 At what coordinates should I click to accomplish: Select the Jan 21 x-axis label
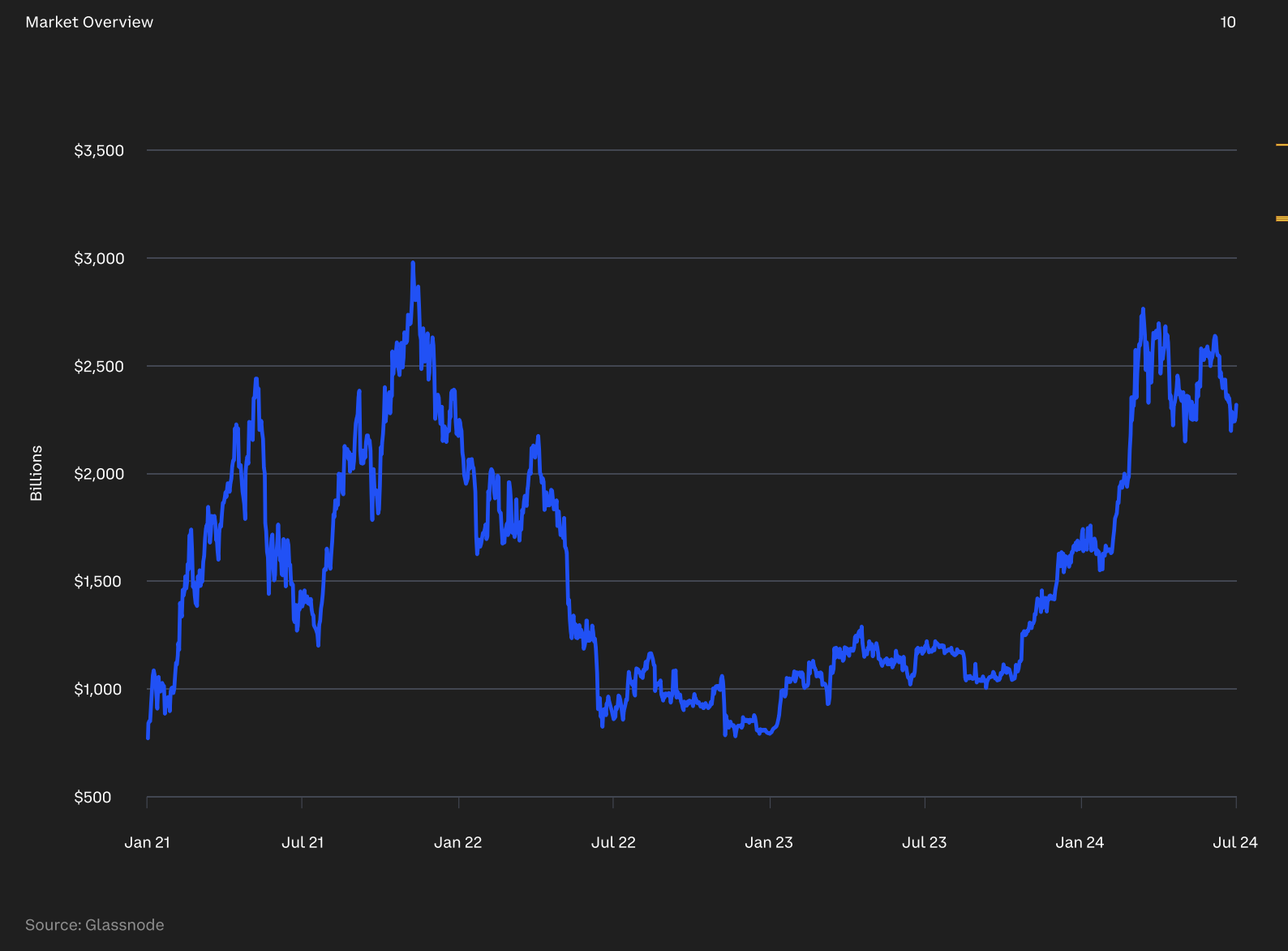click(x=147, y=842)
